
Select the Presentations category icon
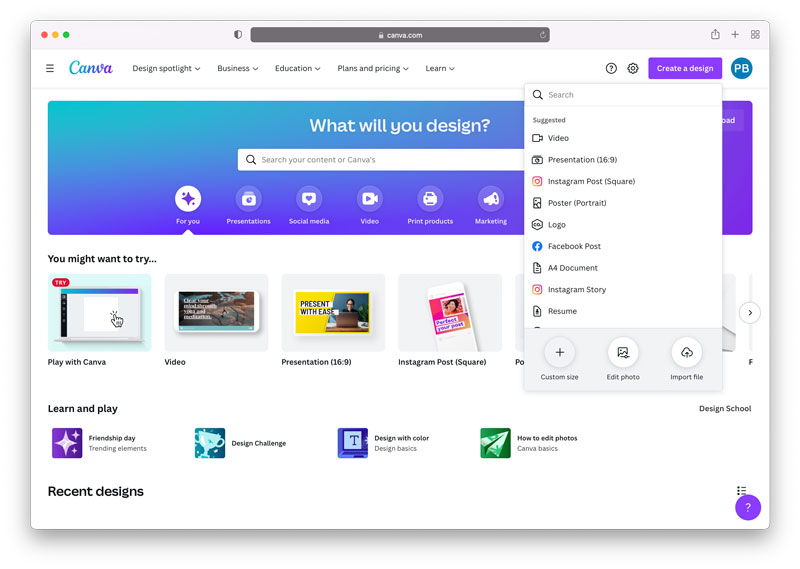248,199
